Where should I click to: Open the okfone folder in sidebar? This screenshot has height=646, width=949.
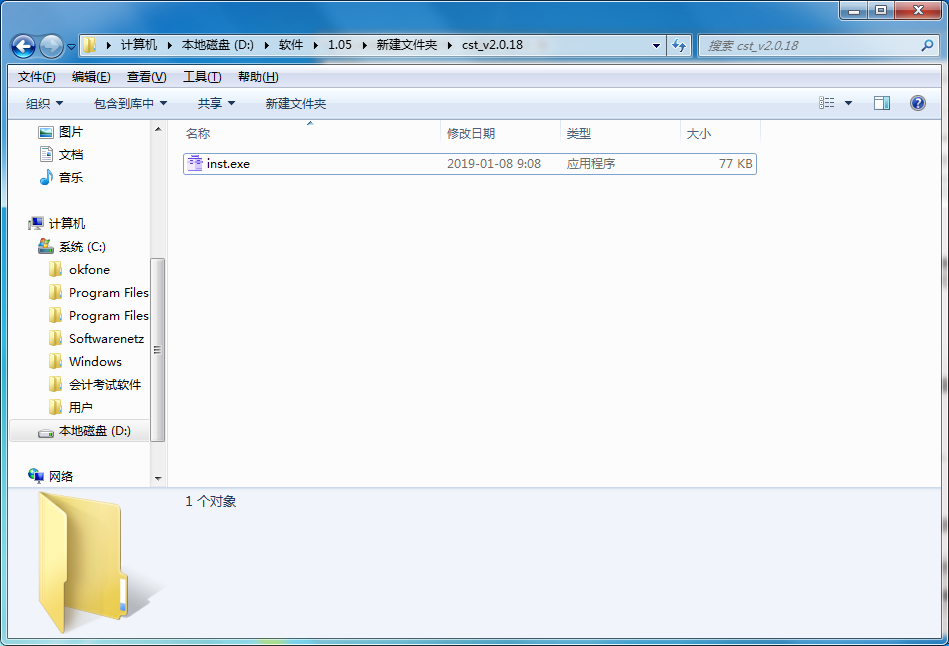coord(89,270)
